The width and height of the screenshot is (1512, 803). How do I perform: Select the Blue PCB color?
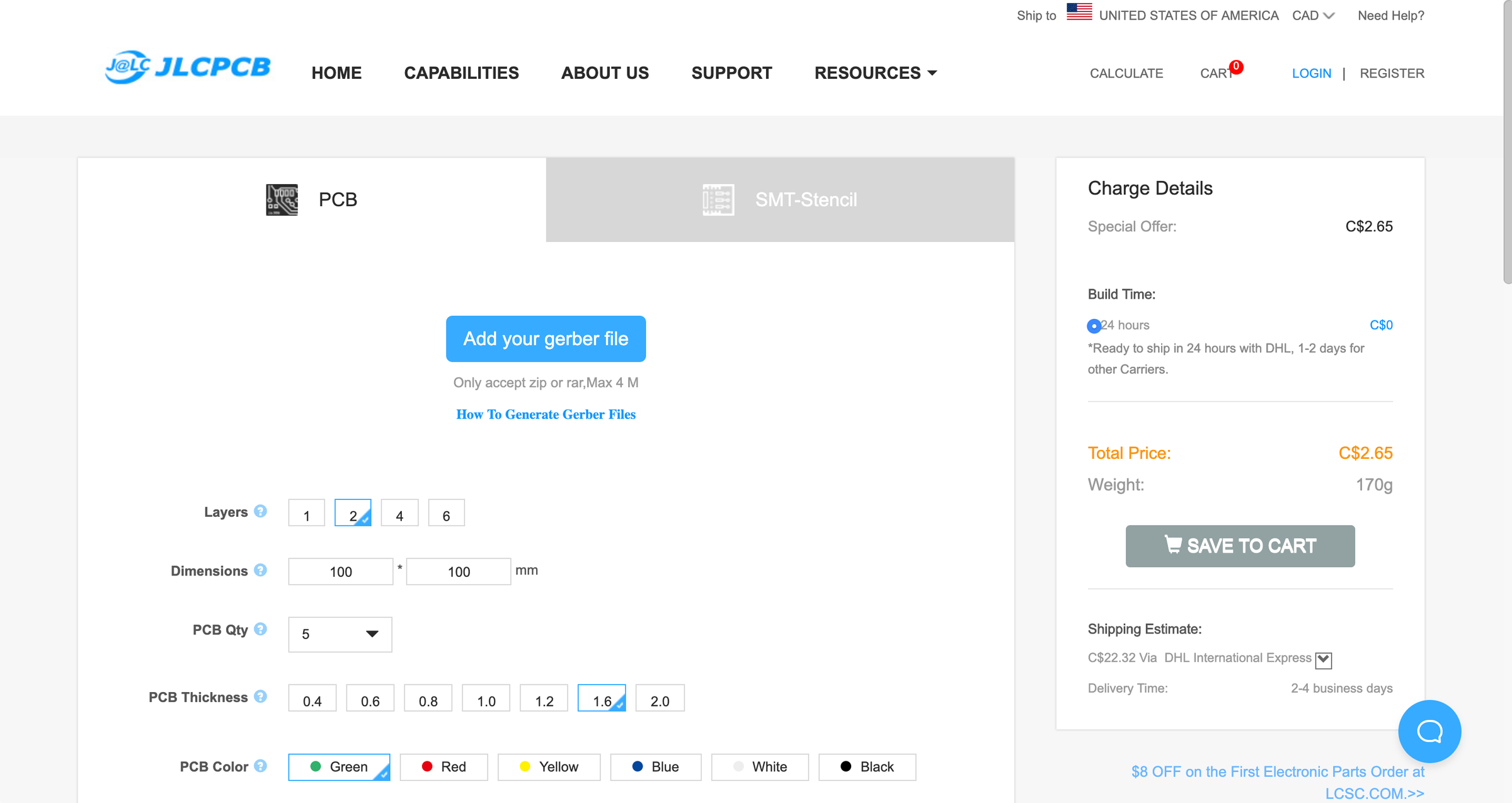[x=655, y=767]
